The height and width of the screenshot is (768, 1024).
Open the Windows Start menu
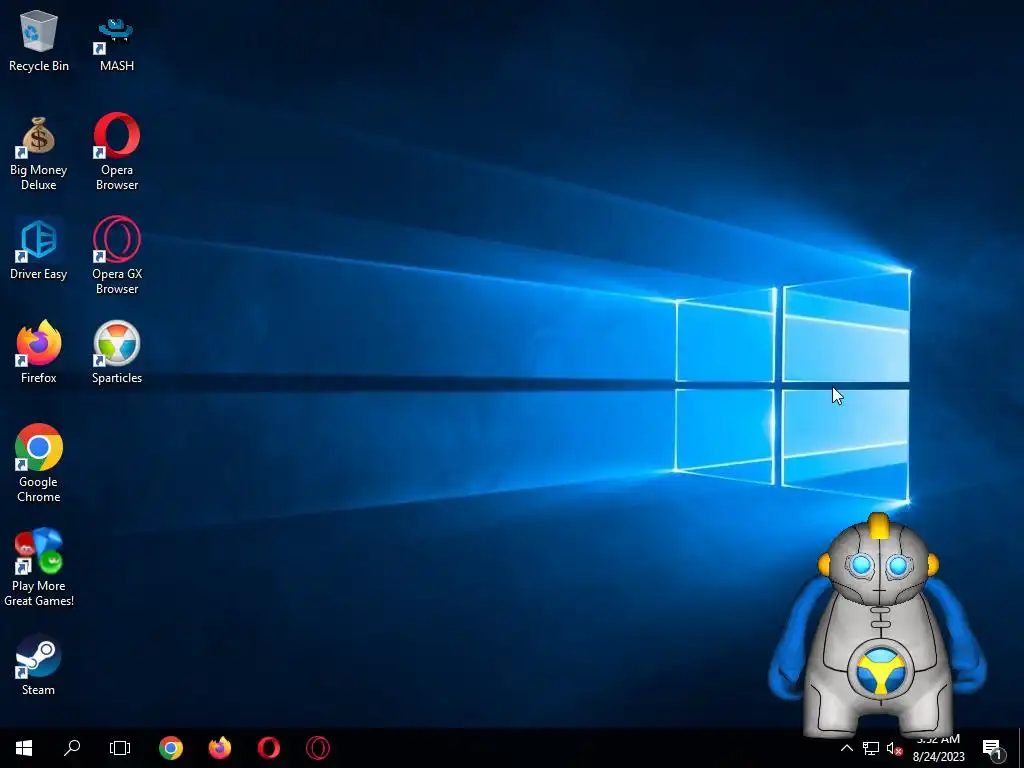click(x=24, y=748)
